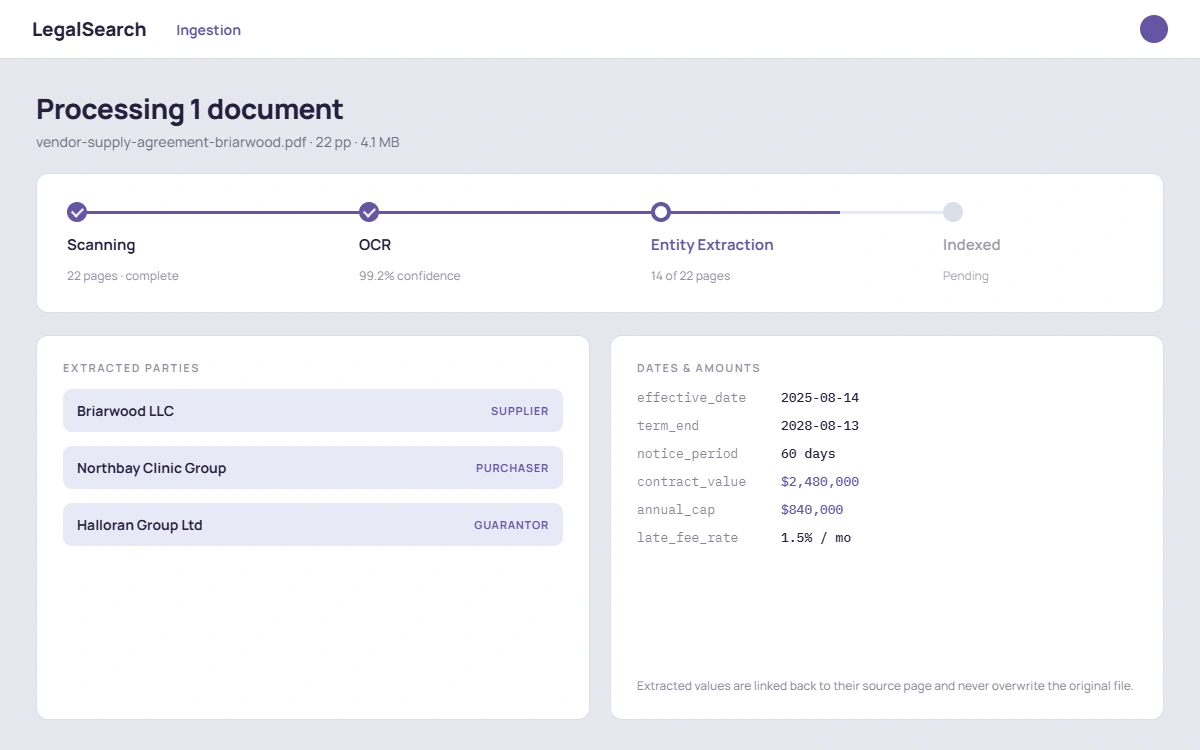Go to LegalSearch home logo
The width and height of the screenshot is (1200, 750).
[x=89, y=30]
